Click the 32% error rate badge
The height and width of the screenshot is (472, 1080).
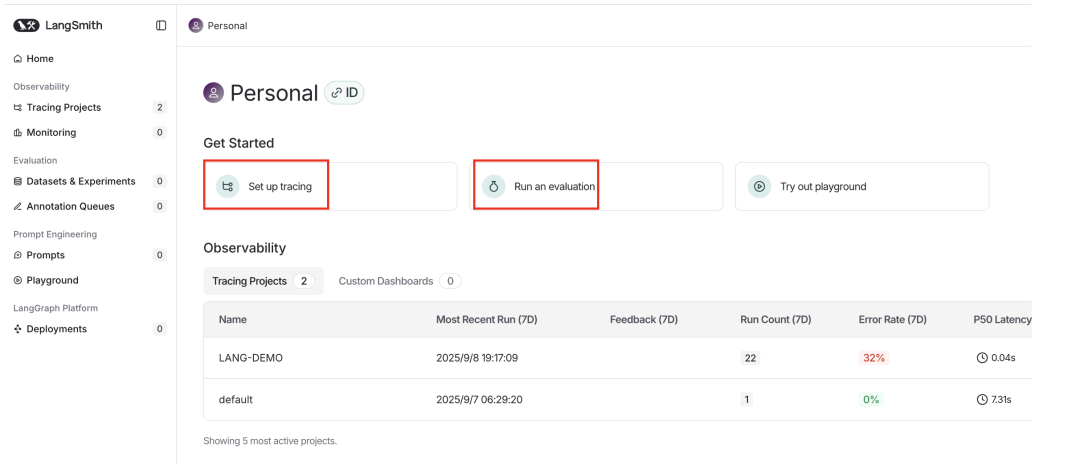tap(874, 358)
